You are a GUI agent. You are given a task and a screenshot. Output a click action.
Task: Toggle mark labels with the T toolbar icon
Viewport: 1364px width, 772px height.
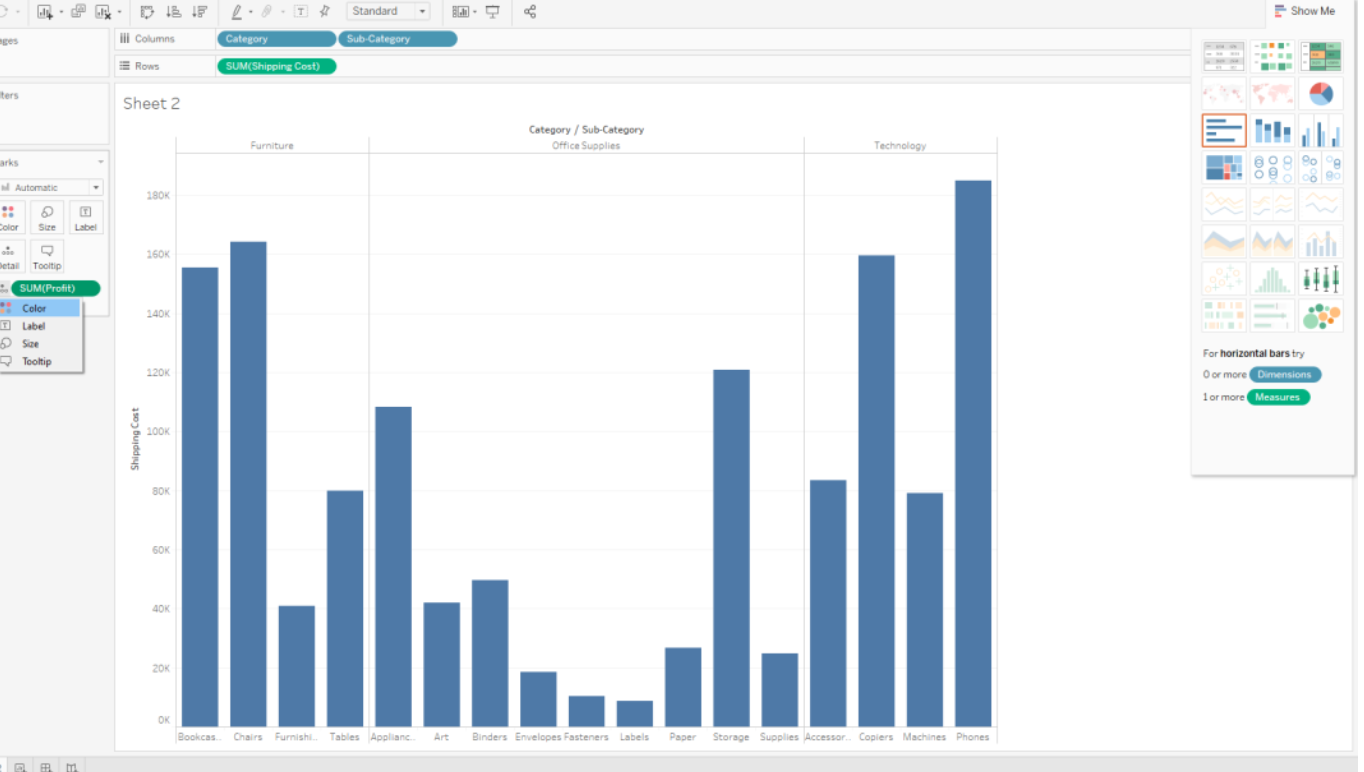point(300,12)
